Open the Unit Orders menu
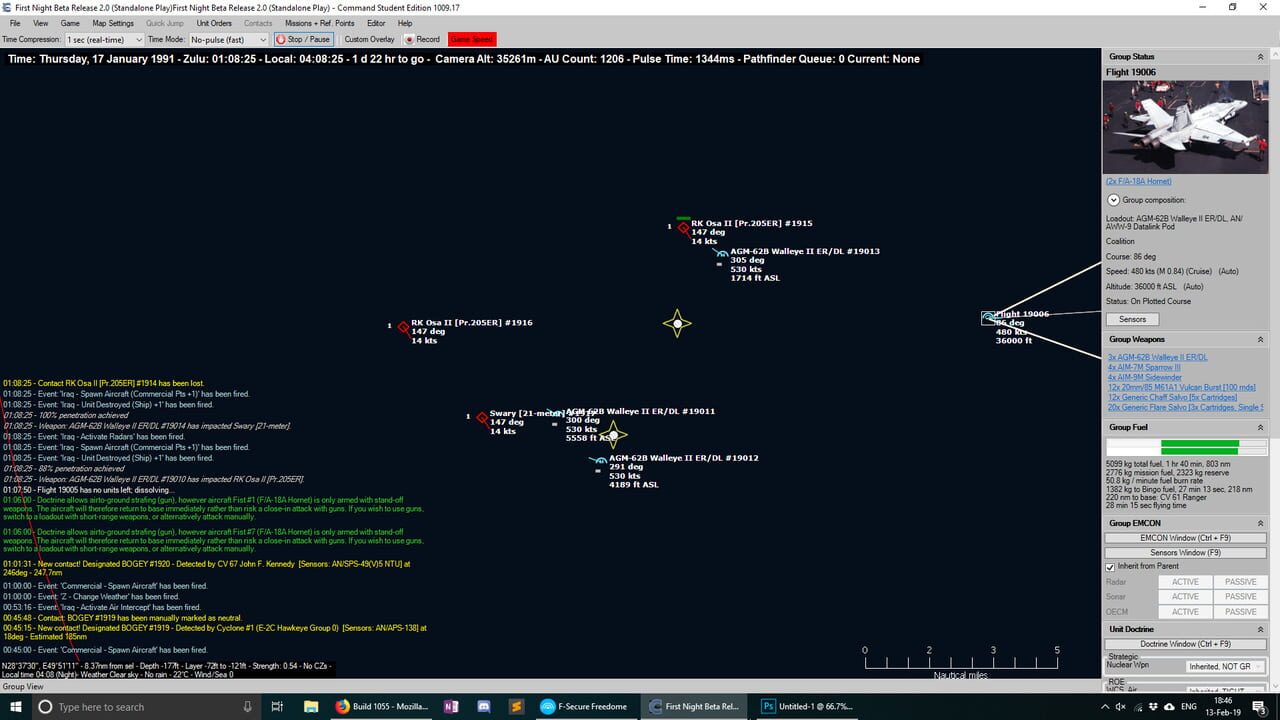 [214, 23]
